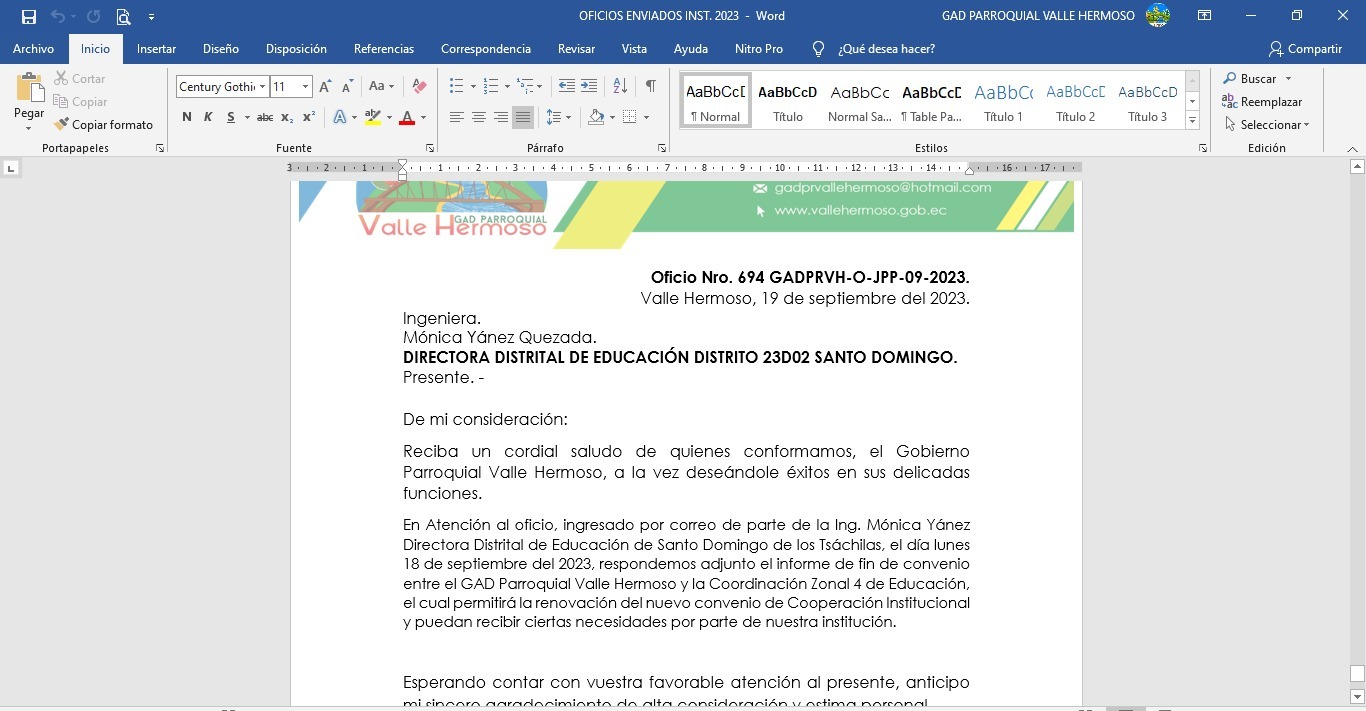
Task: Apply the yellow text highlight color
Action: click(x=372, y=118)
